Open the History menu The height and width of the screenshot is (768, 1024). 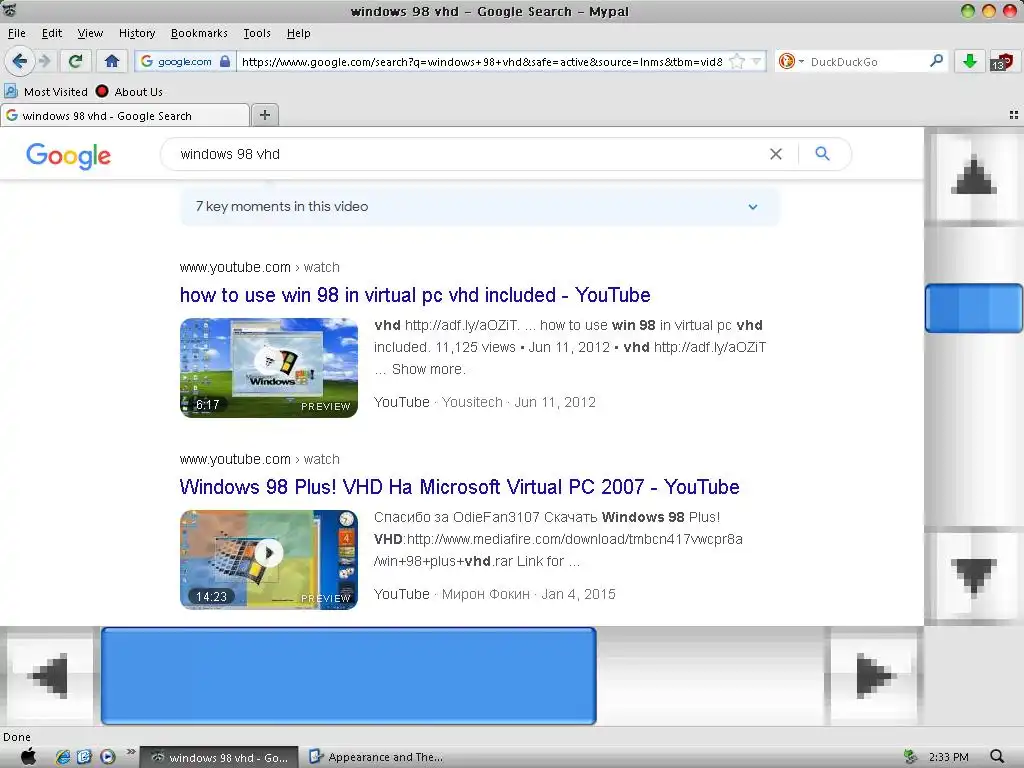(137, 33)
